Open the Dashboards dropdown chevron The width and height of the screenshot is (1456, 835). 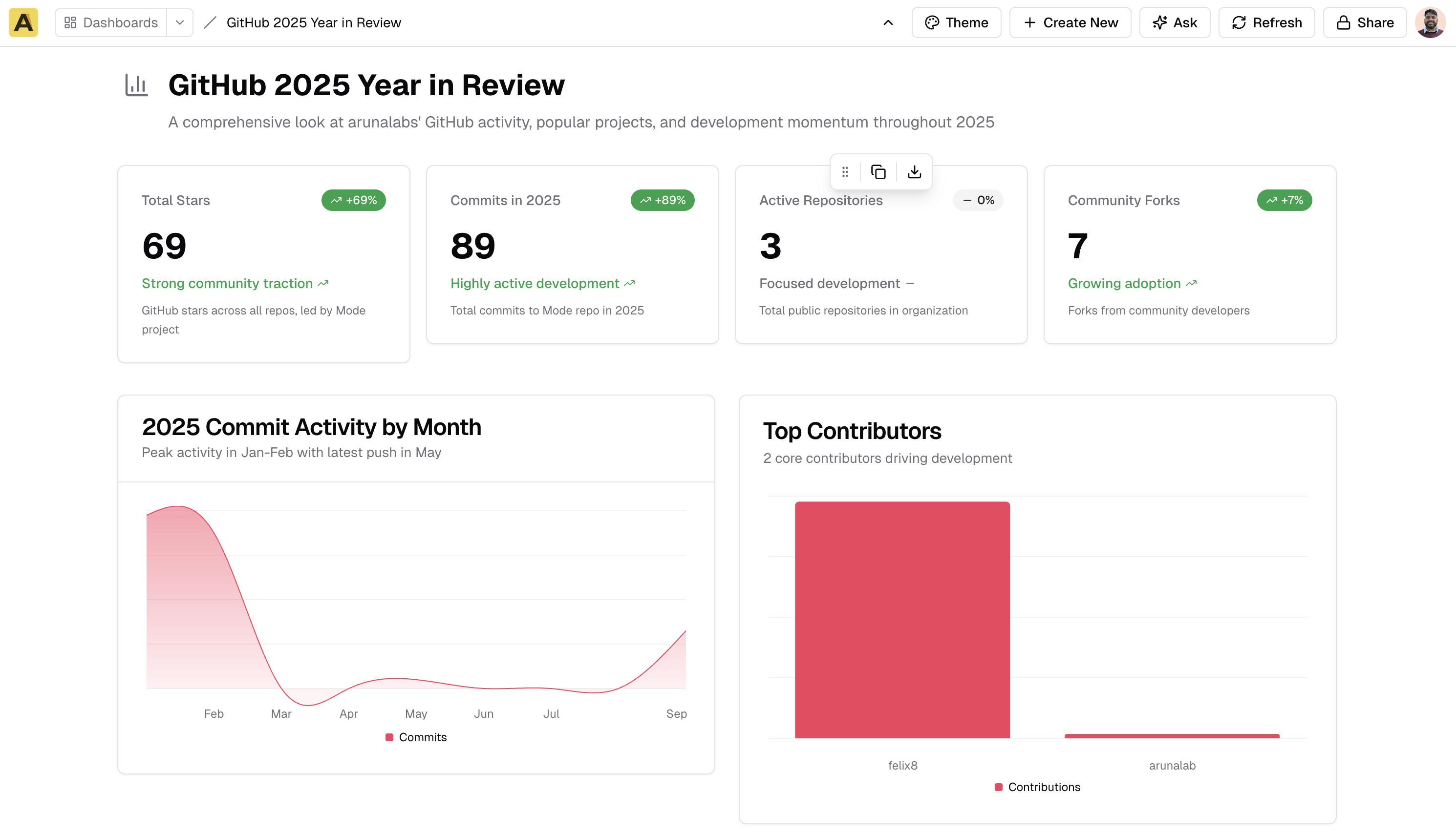[x=180, y=22]
